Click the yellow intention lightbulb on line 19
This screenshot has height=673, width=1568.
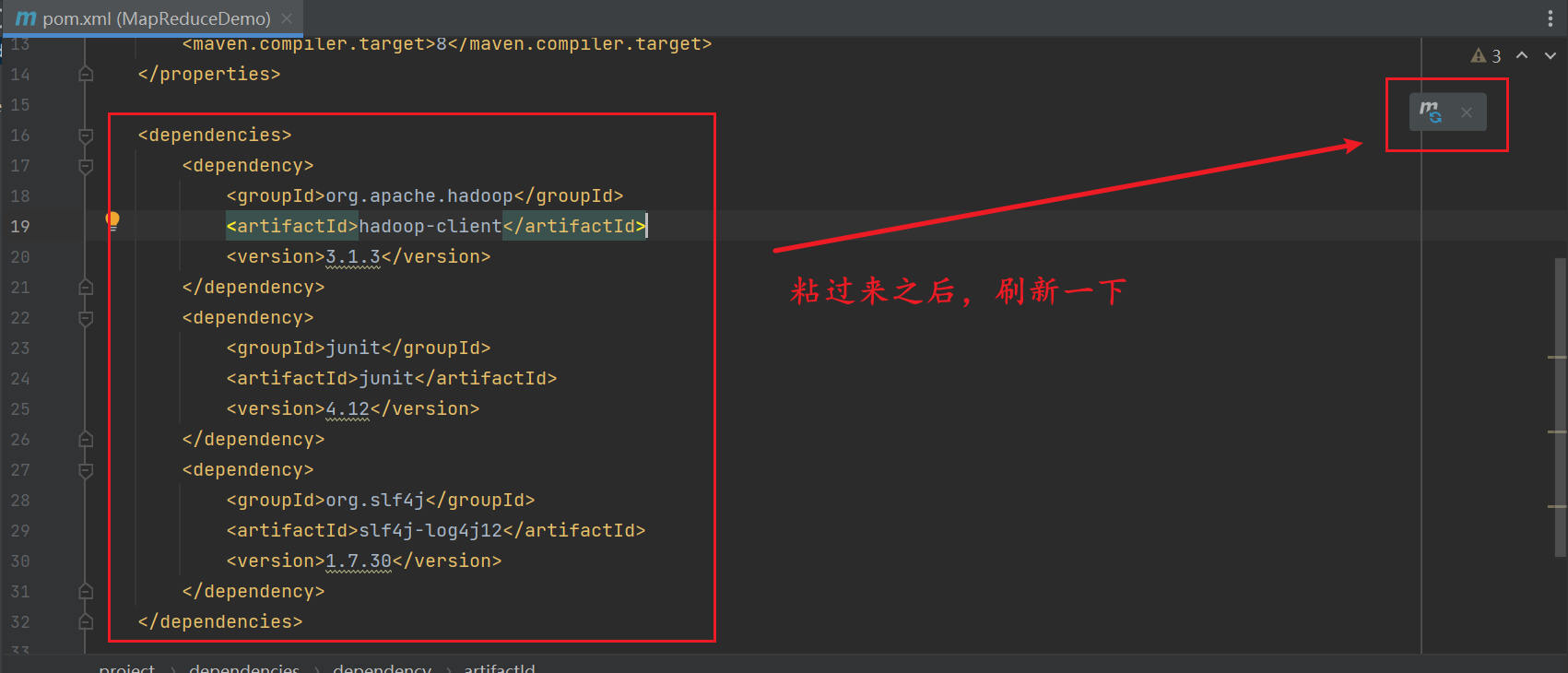(112, 220)
